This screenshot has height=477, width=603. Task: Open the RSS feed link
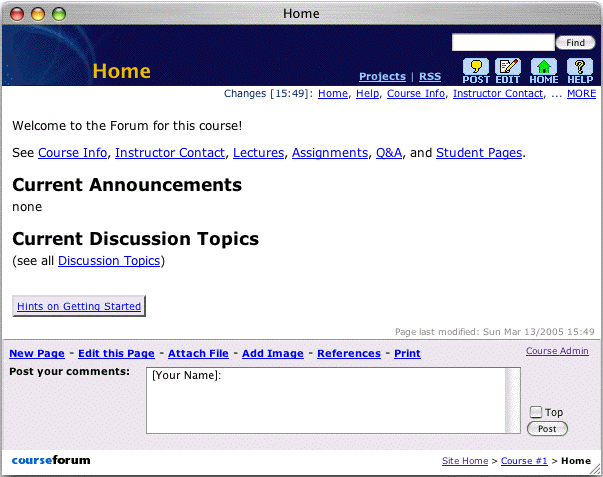[430, 77]
